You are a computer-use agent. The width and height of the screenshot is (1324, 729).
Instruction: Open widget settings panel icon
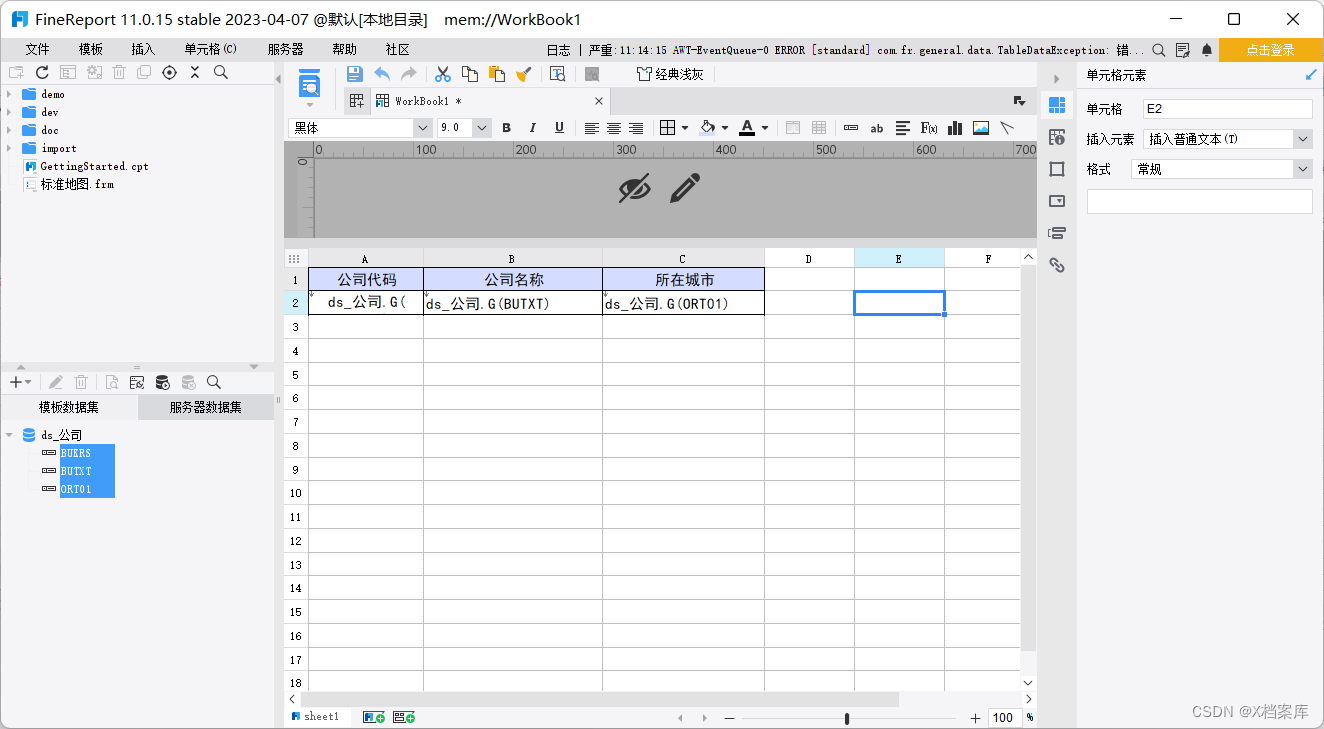coord(1057,201)
